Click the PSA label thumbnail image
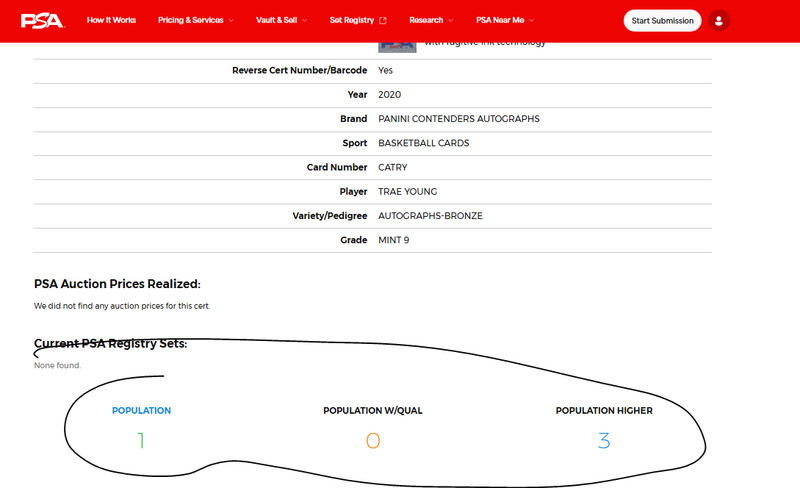The image size is (800, 488). click(397, 47)
